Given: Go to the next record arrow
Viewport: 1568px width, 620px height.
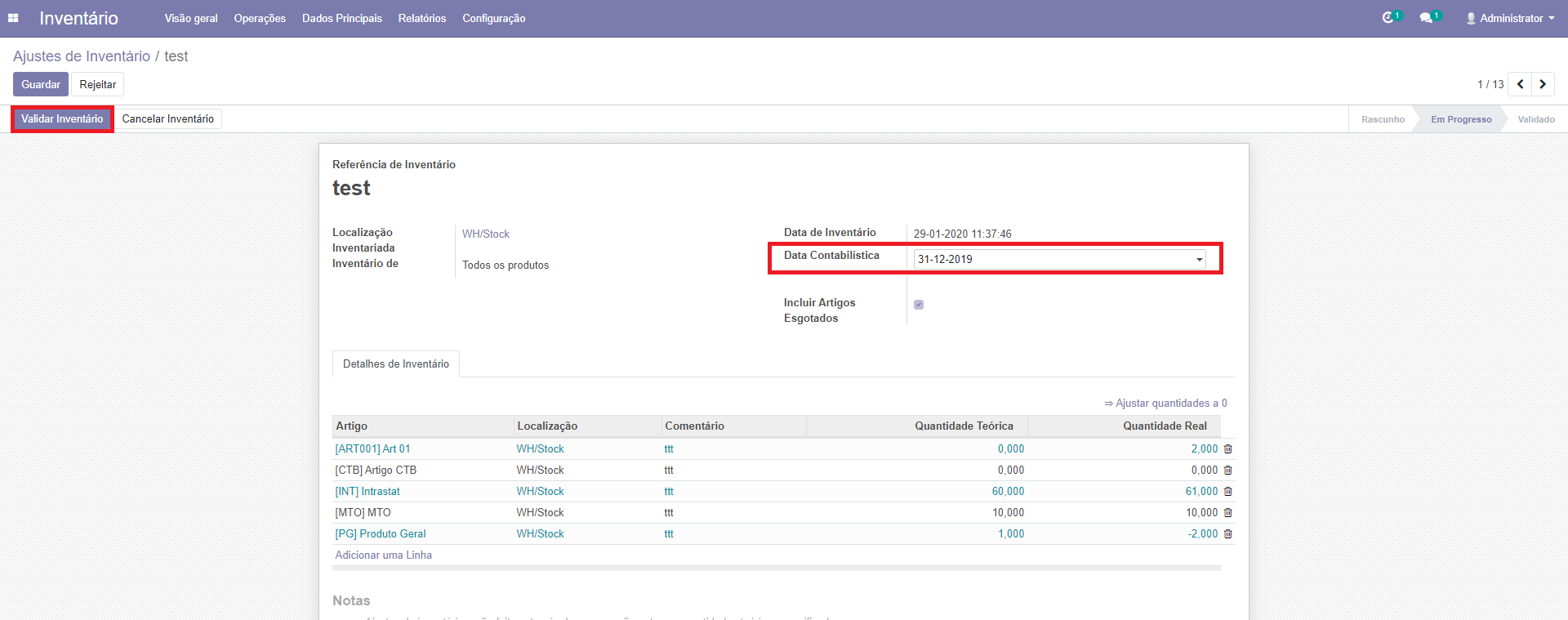Looking at the screenshot, I should [1543, 84].
